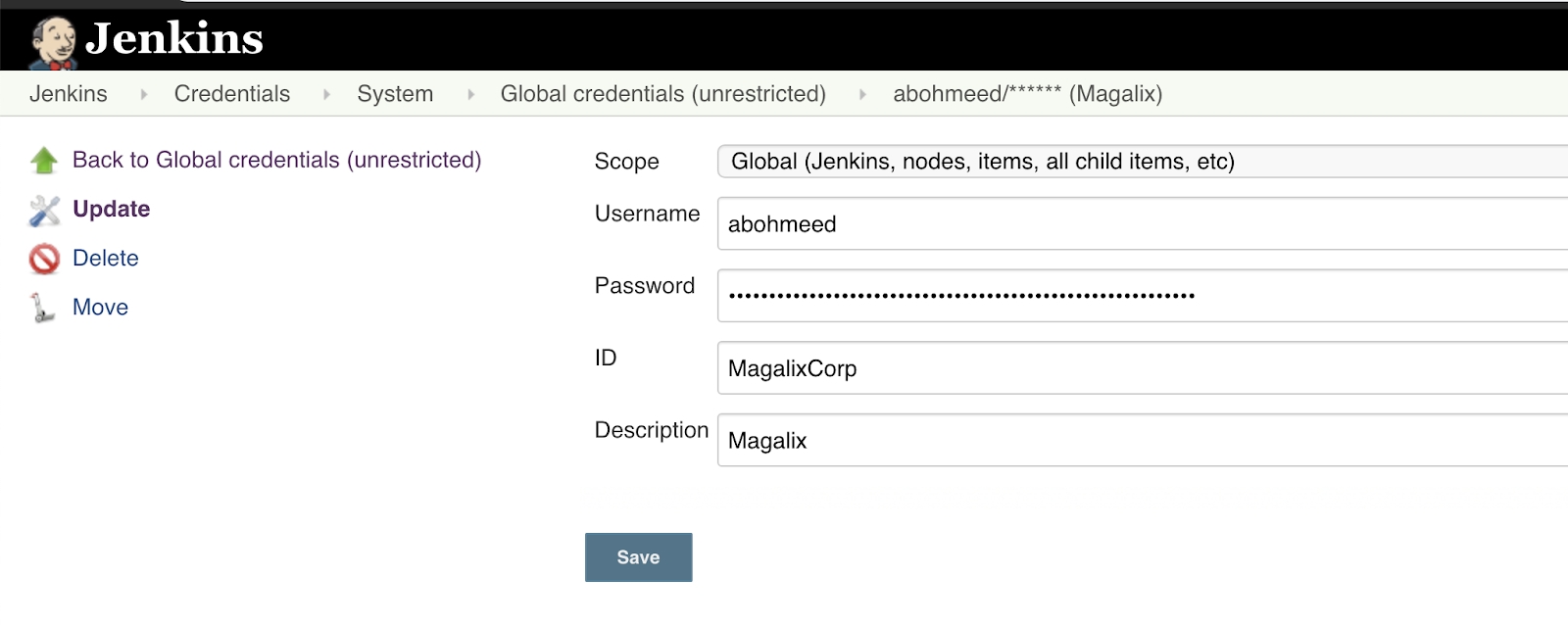Open the Scope dropdown selector
Viewport: 1568px width, 625px height.
[x=1143, y=162]
